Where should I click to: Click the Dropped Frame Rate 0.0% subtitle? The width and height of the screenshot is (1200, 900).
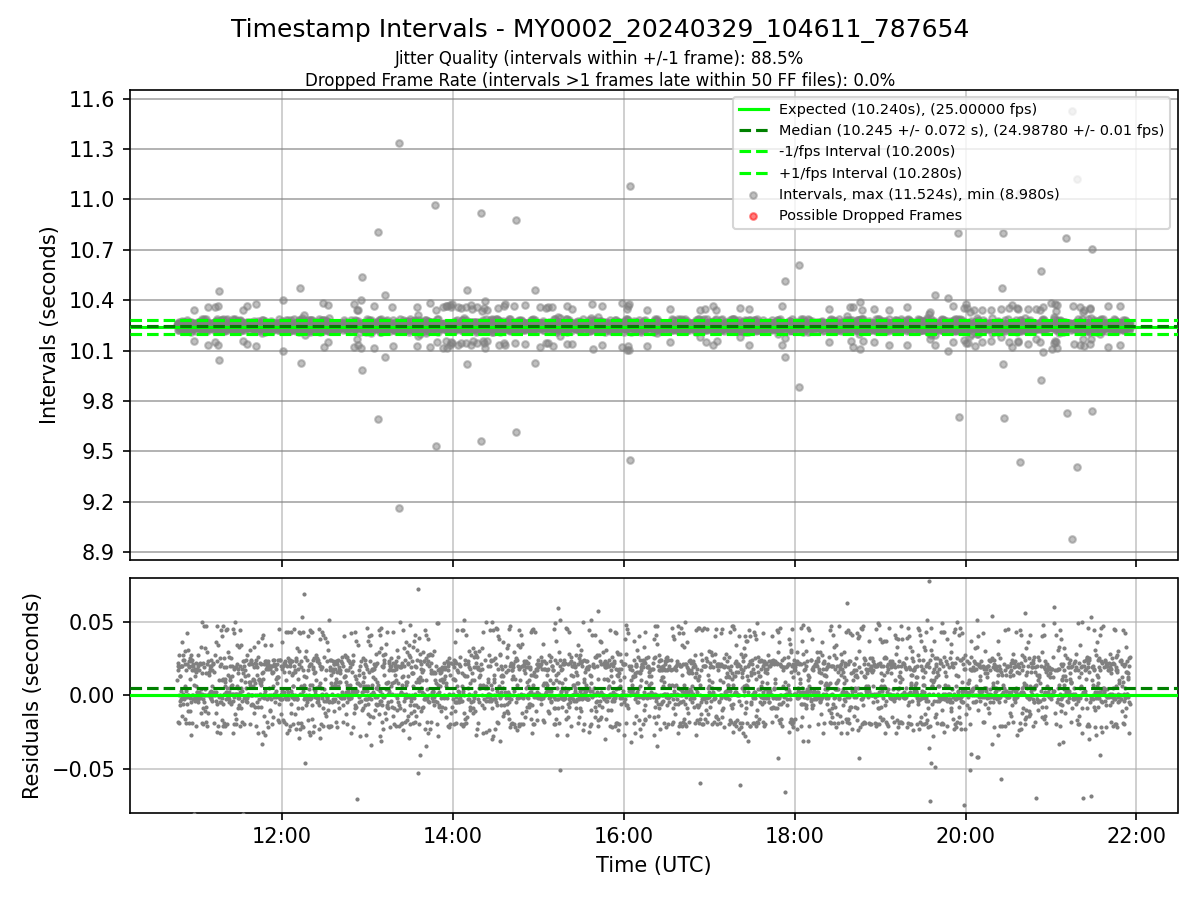(600, 80)
